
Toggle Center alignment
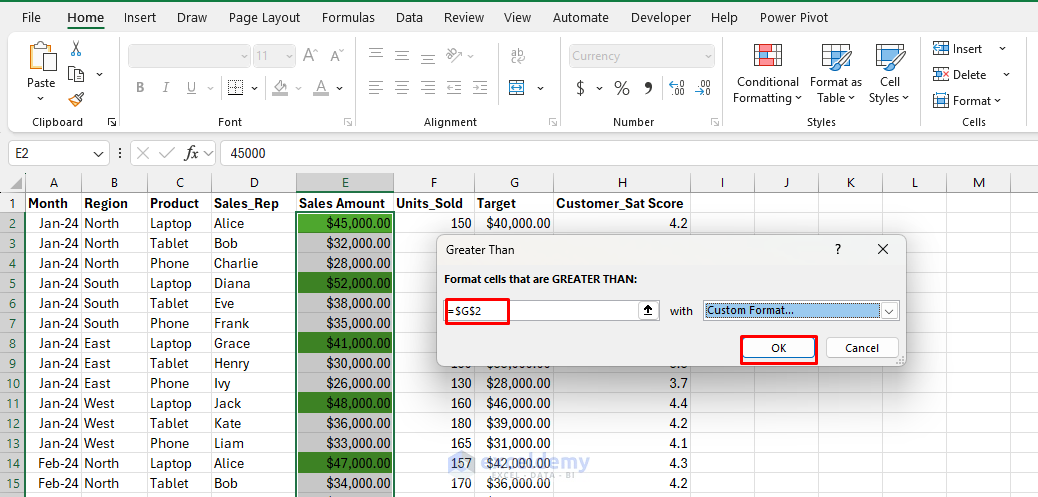click(402, 87)
